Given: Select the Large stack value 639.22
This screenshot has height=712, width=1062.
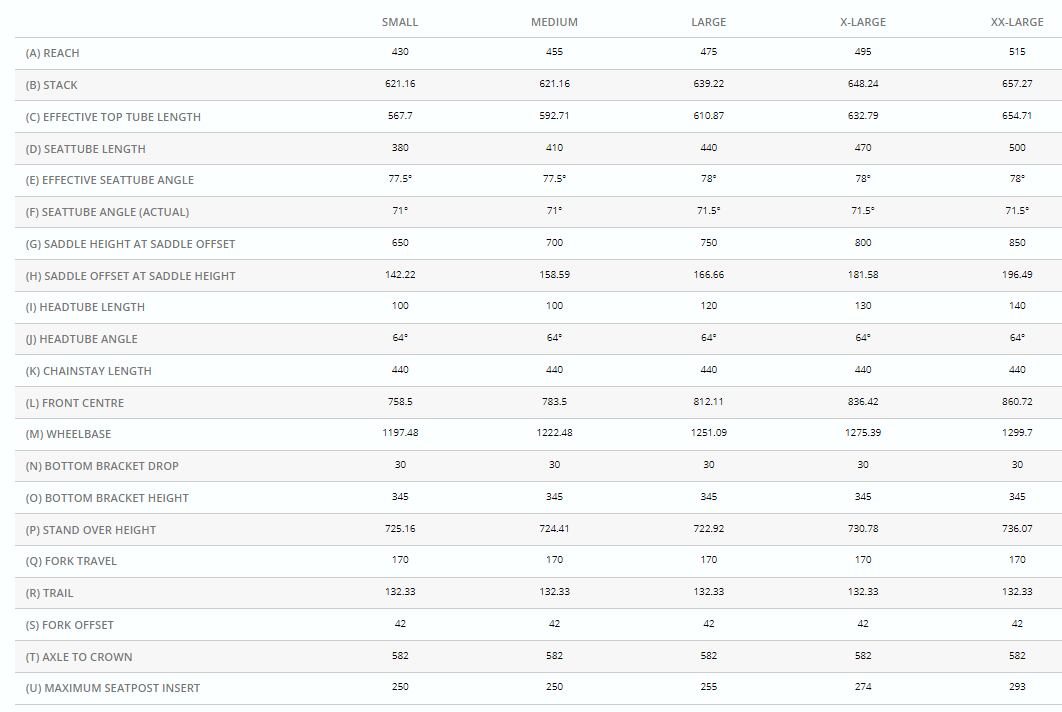Looking at the screenshot, I should (x=708, y=84).
